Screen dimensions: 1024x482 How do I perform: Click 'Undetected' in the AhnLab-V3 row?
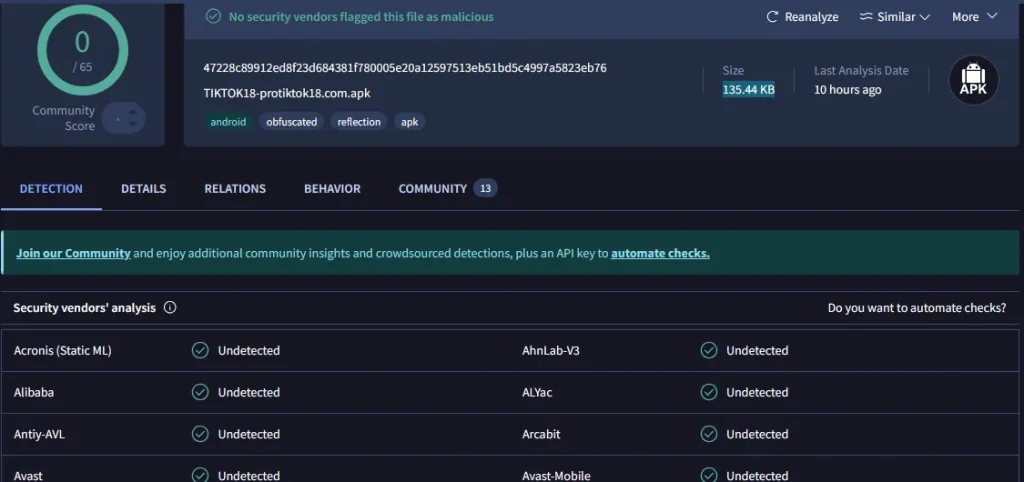(x=757, y=351)
